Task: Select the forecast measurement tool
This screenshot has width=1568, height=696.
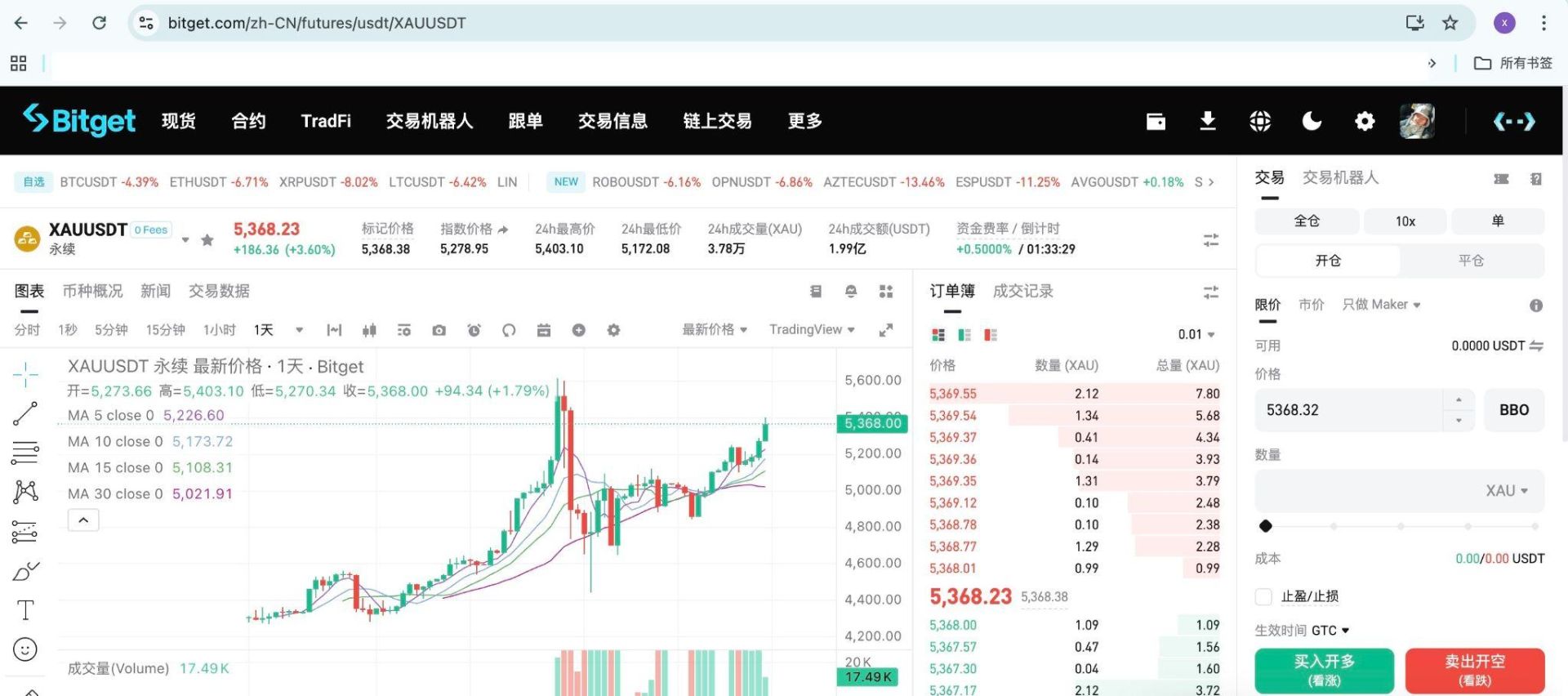Action: click(x=25, y=532)
